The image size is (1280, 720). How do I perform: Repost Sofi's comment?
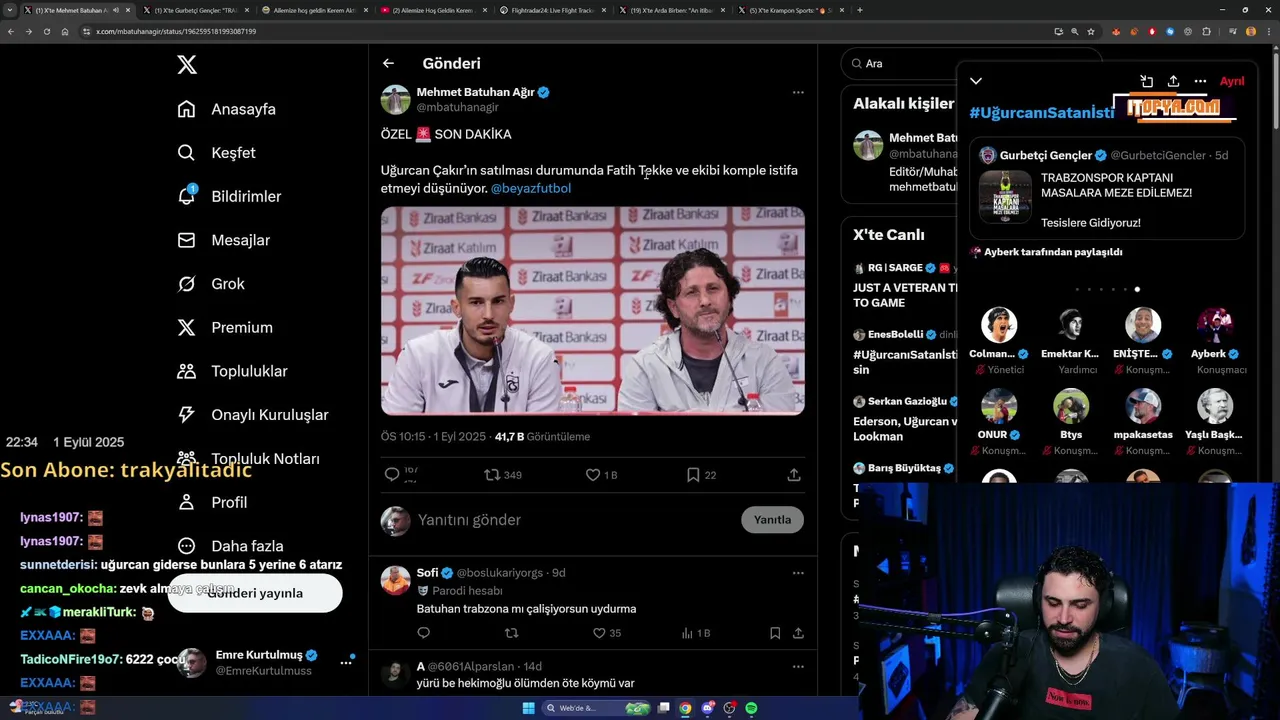512,633
